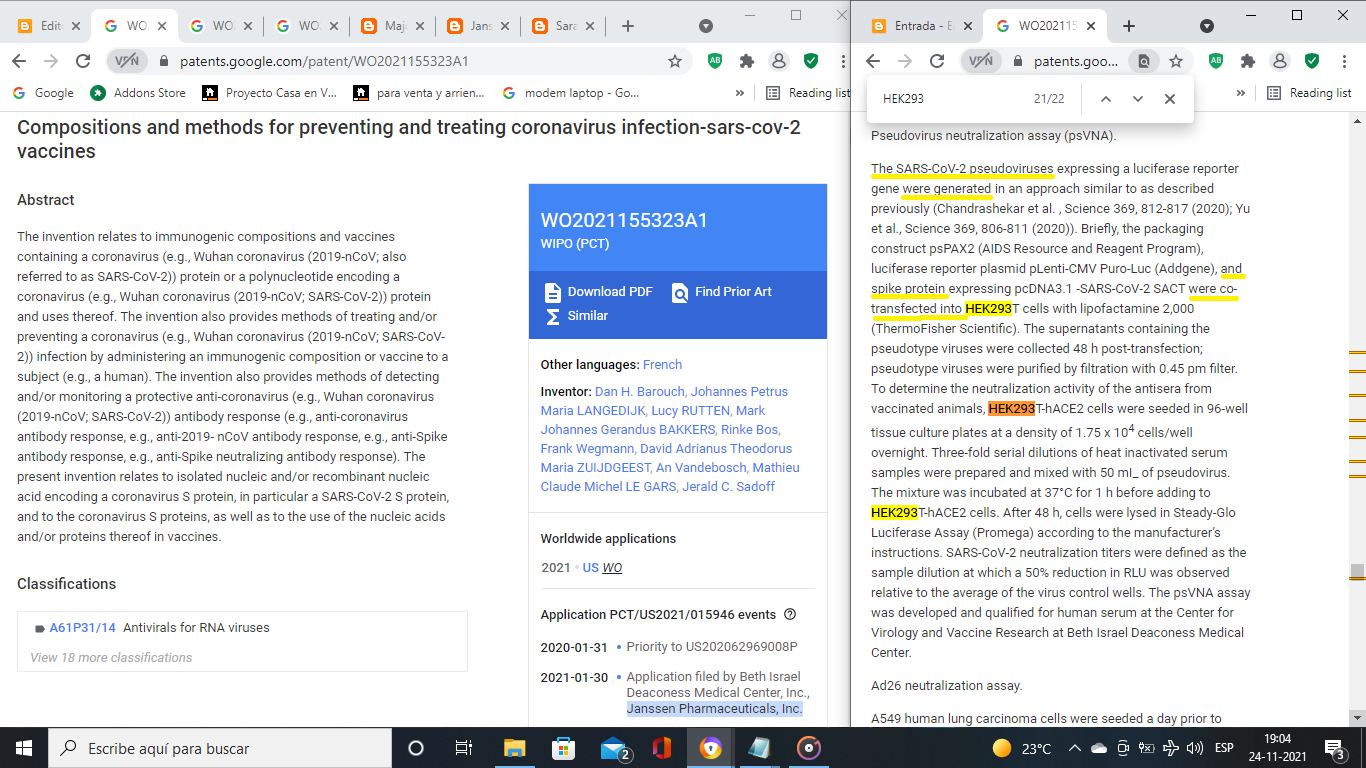Switch to the Edit Blogger tab
The image size is (1366, 768).
tap(48, 26)
